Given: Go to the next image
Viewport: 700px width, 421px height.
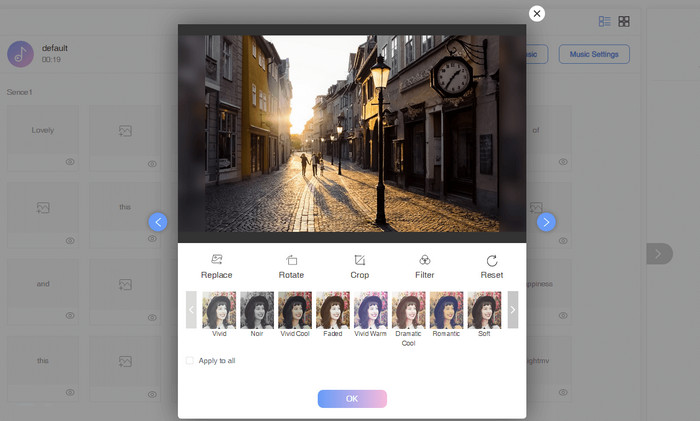Looking at the screenshot, I should [x=546, y=222].
